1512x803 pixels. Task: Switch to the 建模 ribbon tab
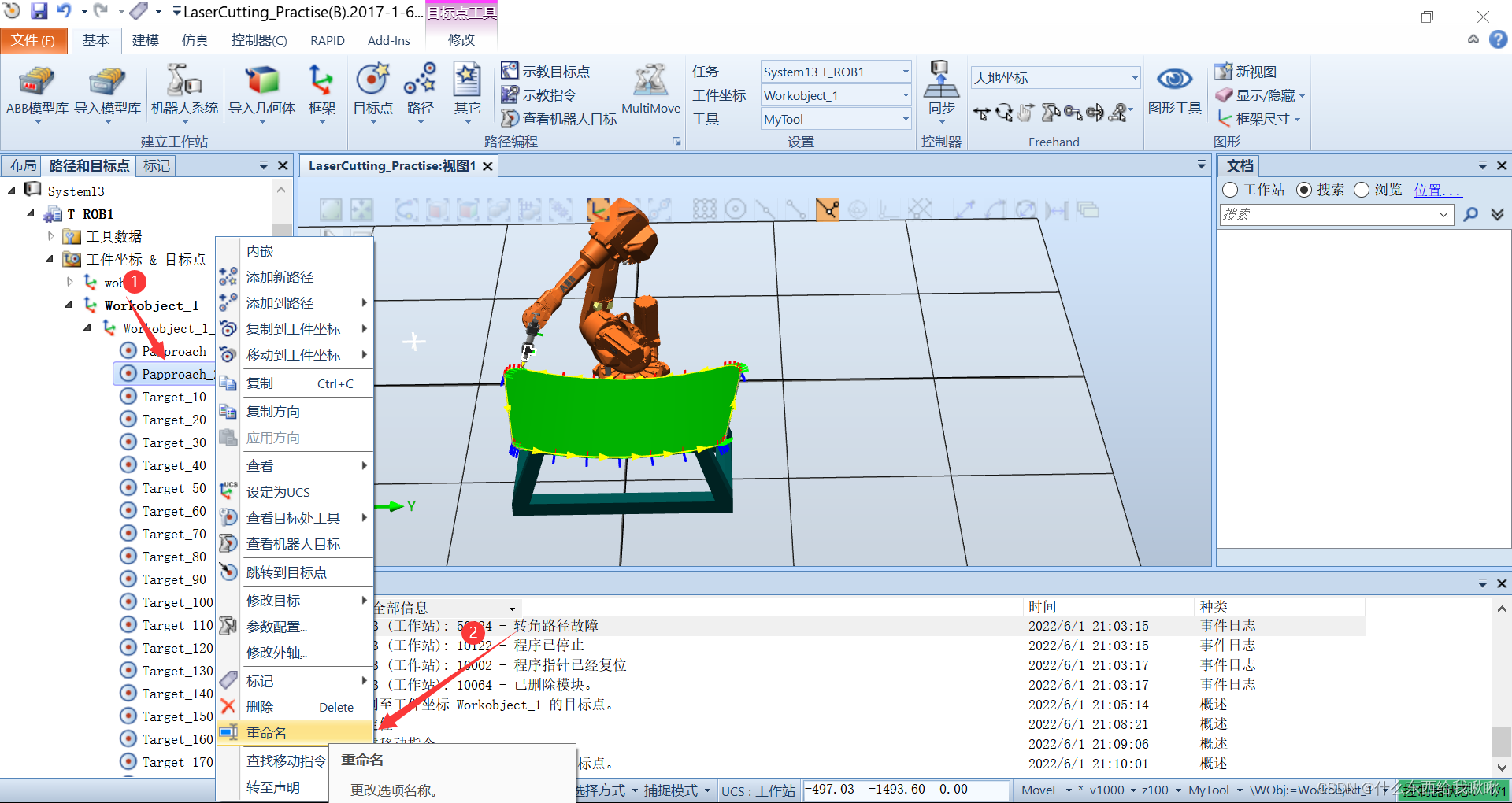click(146, 40)
